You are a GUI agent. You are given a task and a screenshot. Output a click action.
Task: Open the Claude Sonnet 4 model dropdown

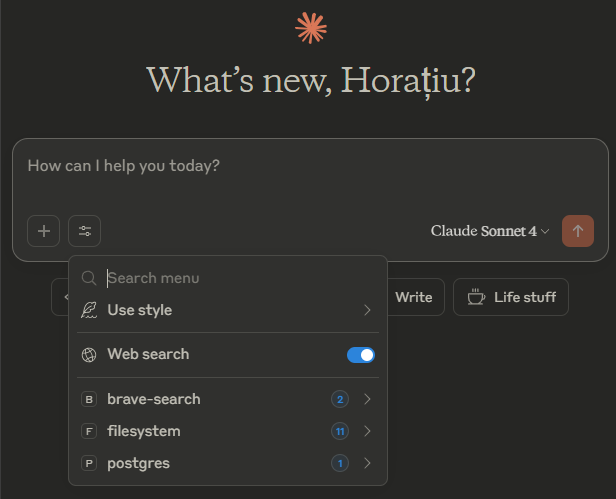click(x=490, y=231)
